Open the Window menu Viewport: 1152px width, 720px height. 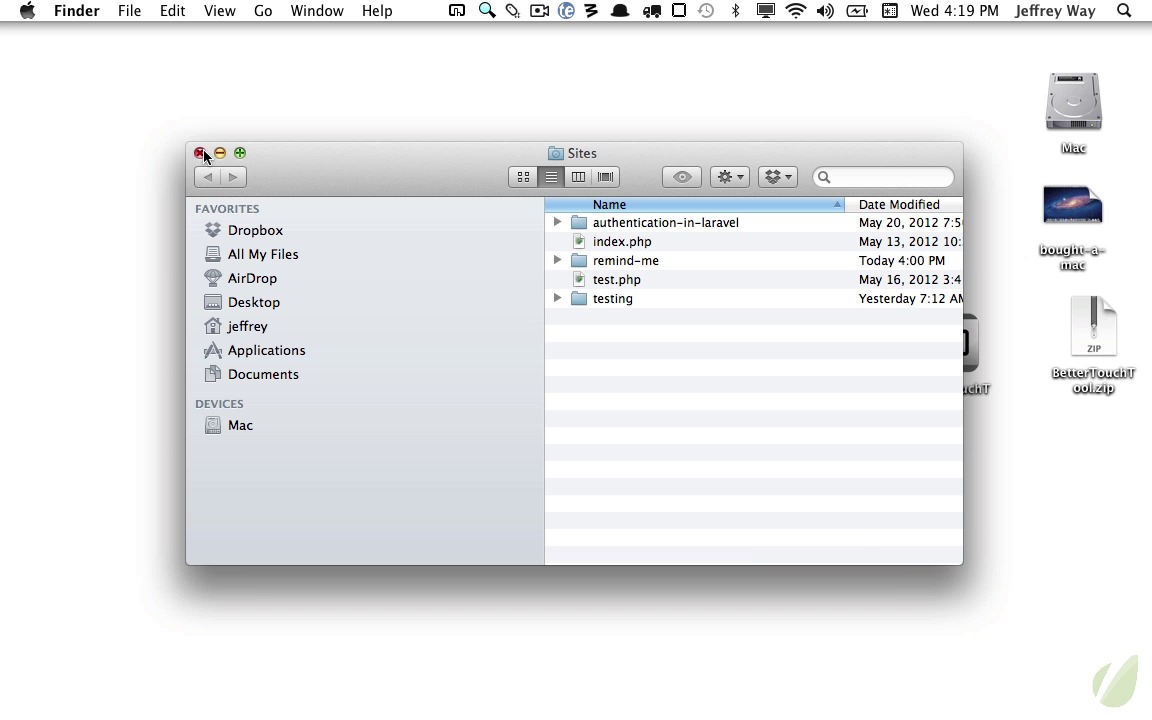tap(317, 11)
